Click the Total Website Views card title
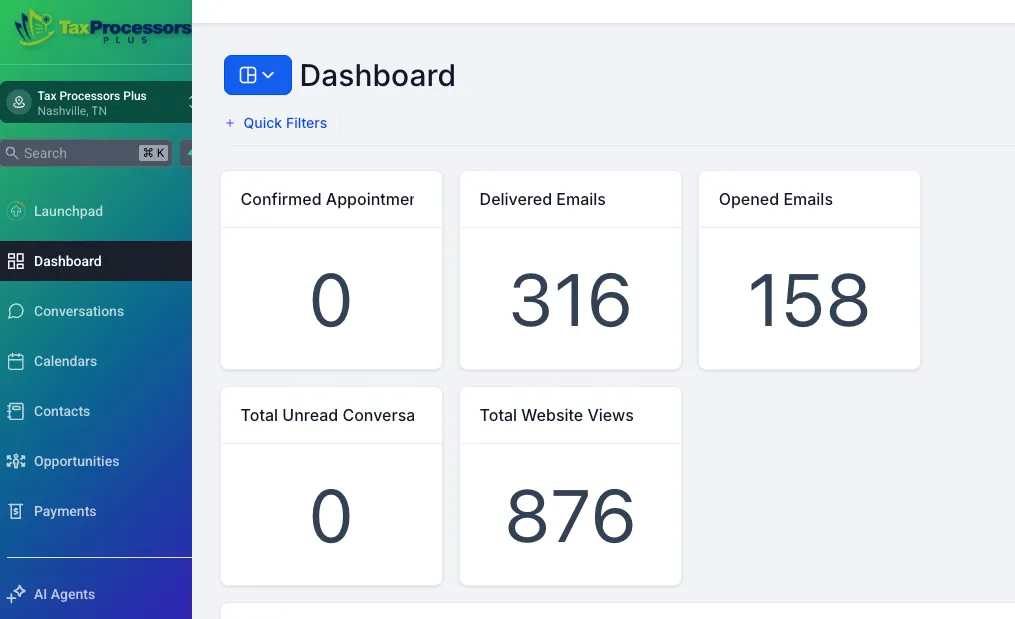The height and width of the screenshot is (619, 1015). pyautogui.click(x=557, y=415)
